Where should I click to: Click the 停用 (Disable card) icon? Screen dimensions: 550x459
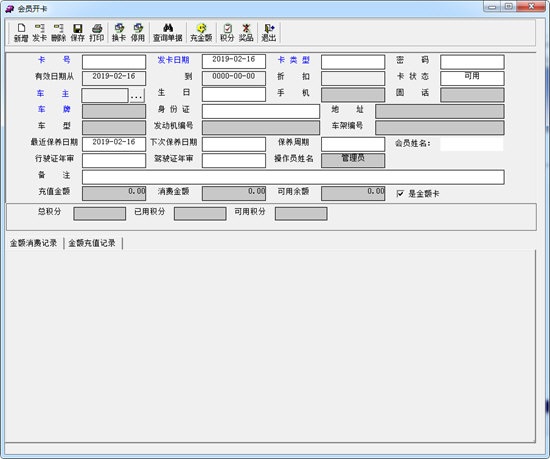(x=138, y=33)
